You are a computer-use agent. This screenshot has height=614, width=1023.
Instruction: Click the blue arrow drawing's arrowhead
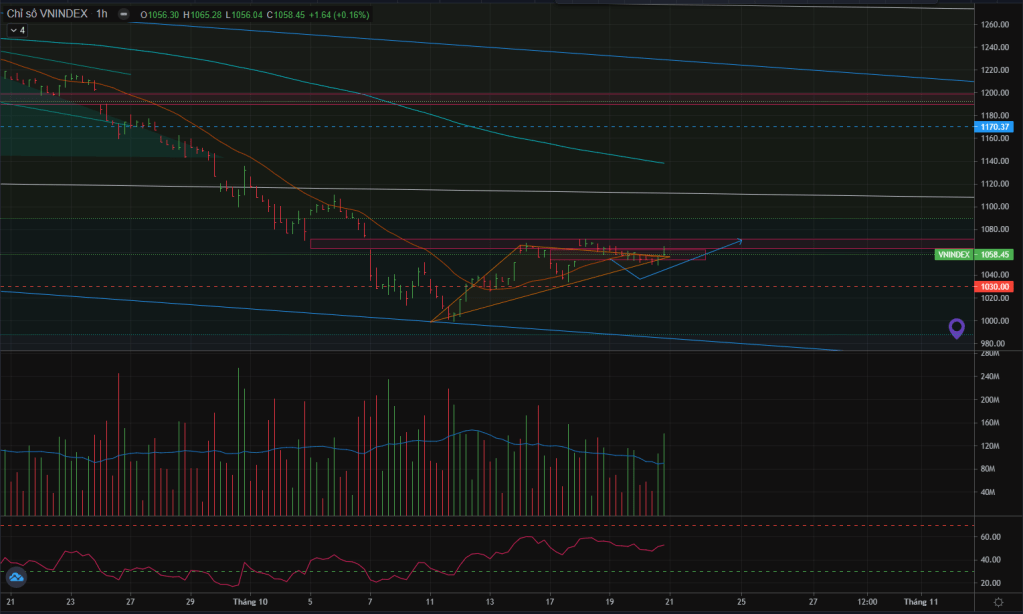[x=739, y=240]
